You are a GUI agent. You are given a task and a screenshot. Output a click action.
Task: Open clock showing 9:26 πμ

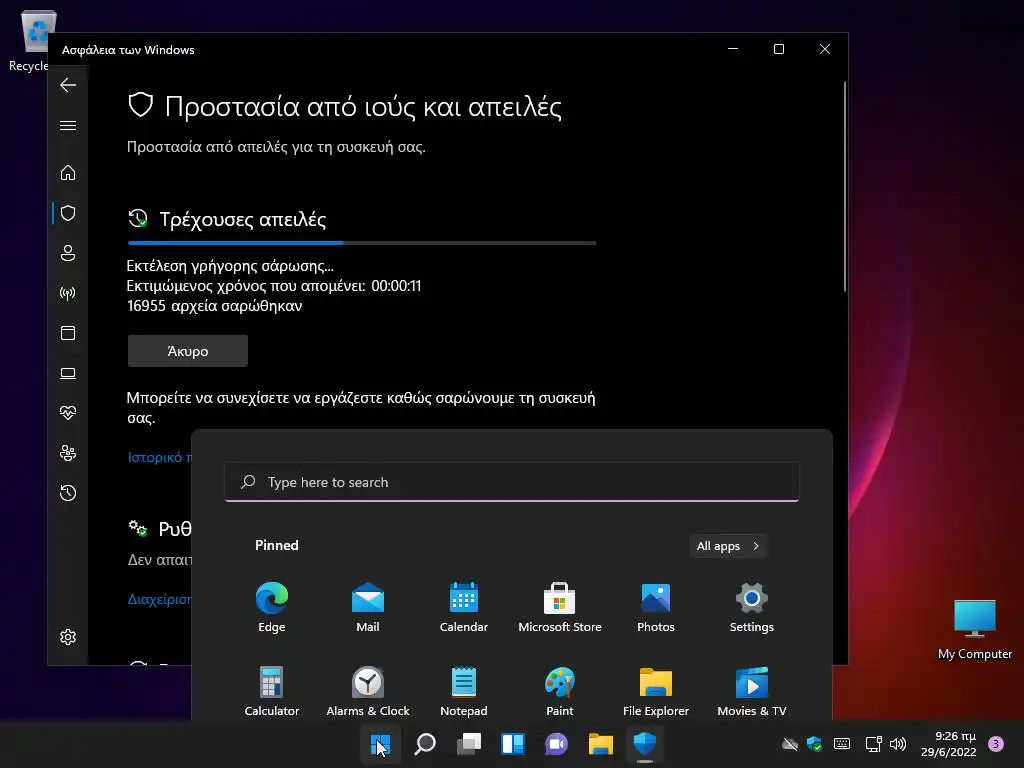click(948, 744)
